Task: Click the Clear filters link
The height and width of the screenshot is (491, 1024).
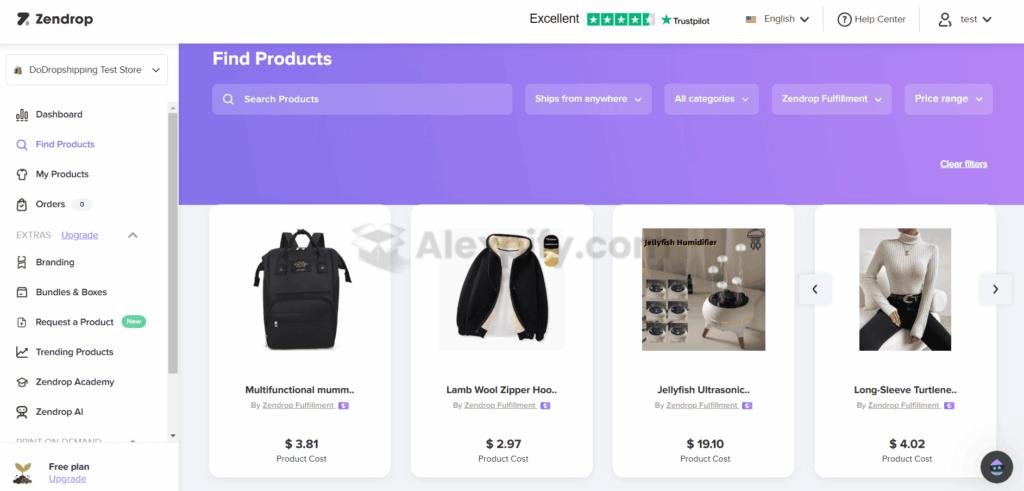Action: coord(963,164)
